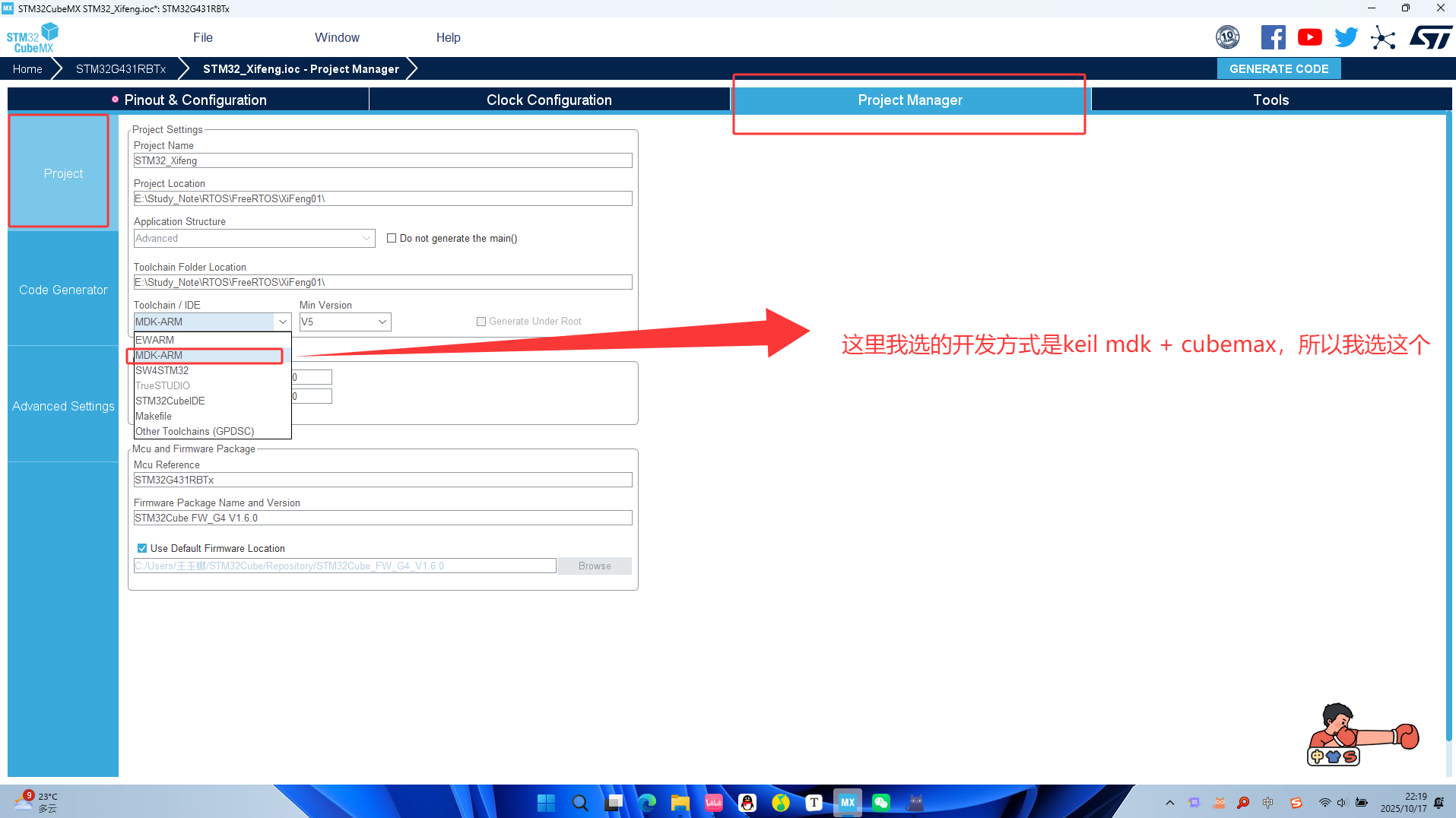The width and height of the screenshot is (1456, 818).
Task: Switch to Project Manager tab
Action: click(910, 100)
